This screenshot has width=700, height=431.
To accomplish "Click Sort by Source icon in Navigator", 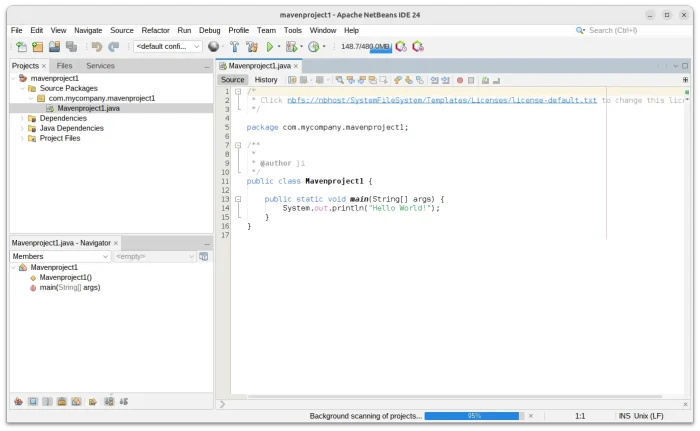I will tap(124, 402).
